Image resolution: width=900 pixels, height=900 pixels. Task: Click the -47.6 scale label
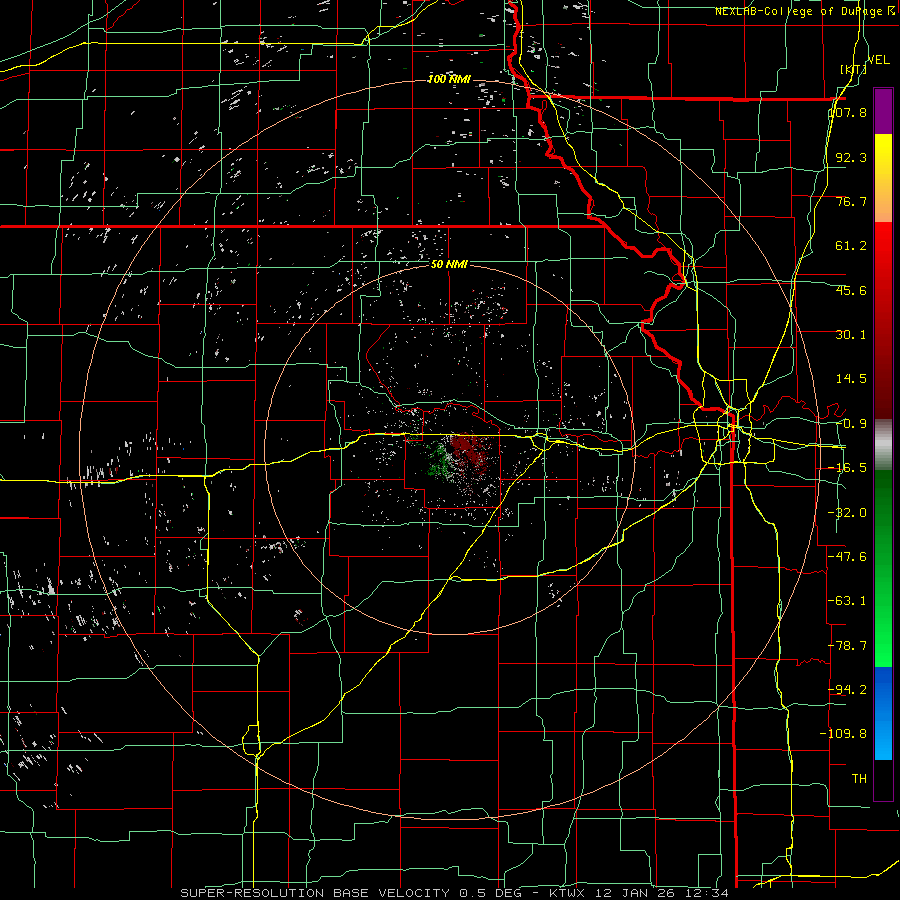coord(848,557)
